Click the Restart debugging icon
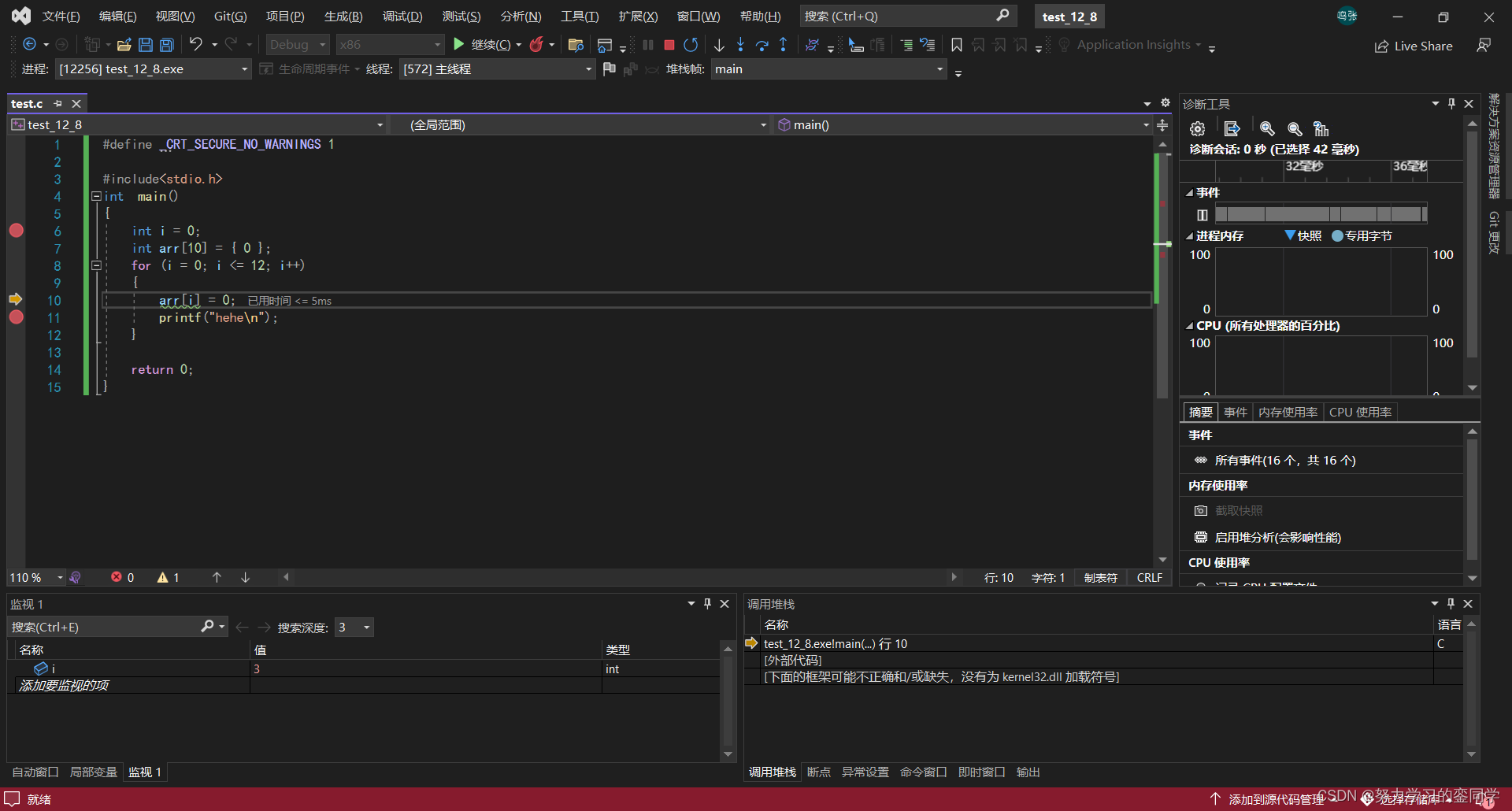The width and height of the screenshot is (1512, 811). 691,45
